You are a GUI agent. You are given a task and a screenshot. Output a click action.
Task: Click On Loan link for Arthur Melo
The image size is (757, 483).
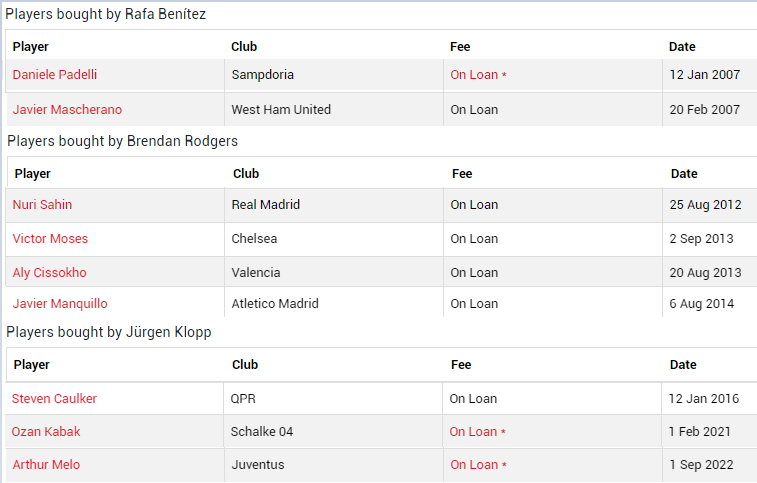(x=478, y=464)
